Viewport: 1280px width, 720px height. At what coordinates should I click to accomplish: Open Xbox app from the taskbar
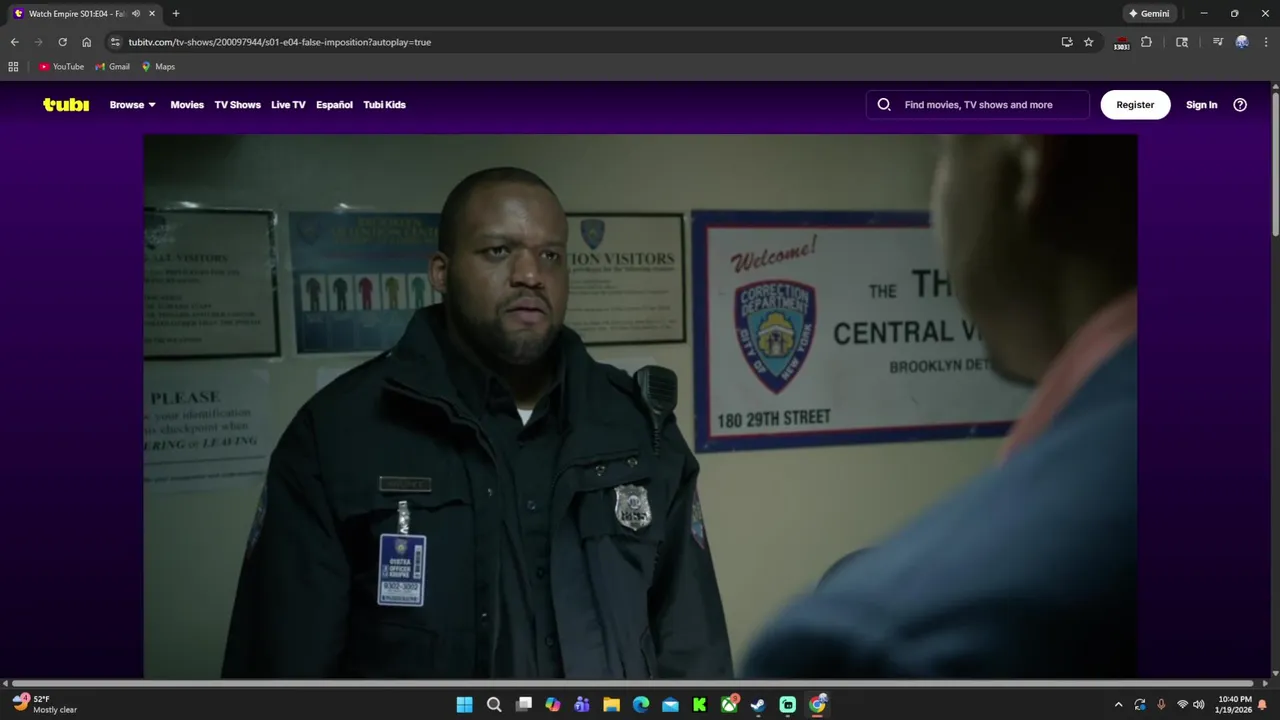click(x=729, y=705)
